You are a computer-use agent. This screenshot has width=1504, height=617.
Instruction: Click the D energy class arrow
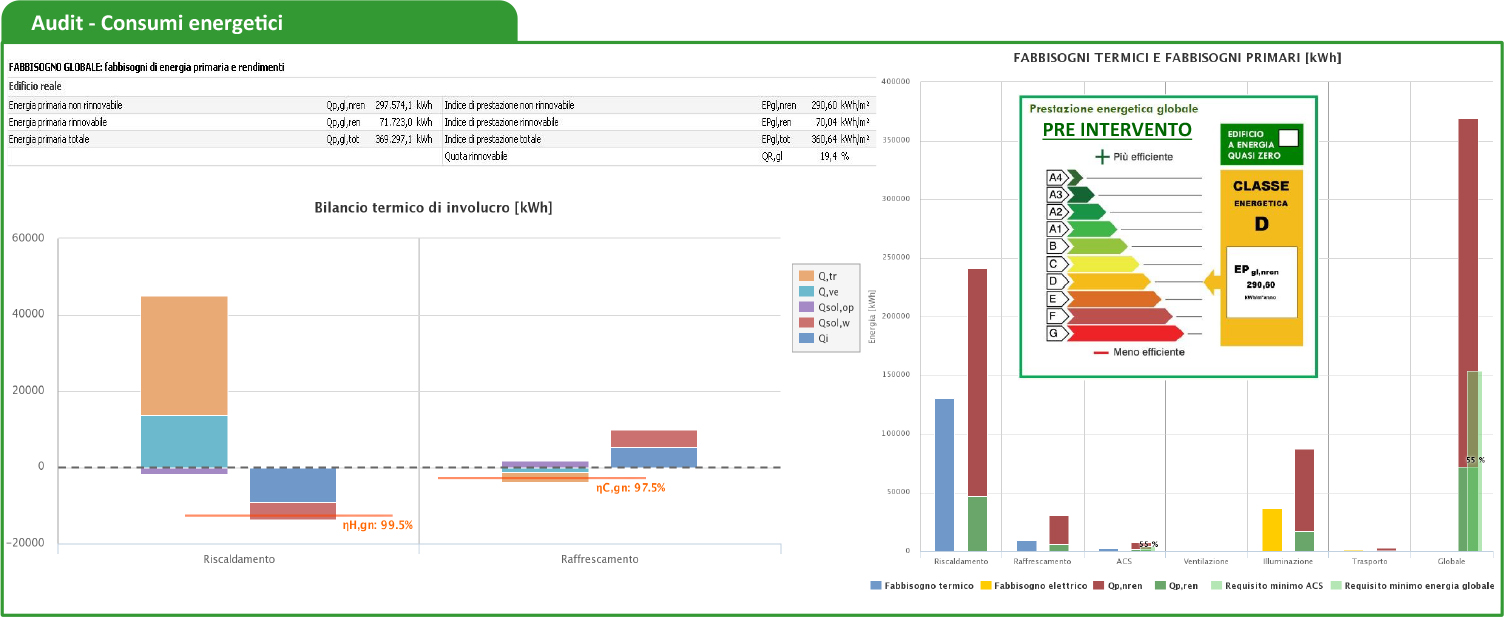1099,282
